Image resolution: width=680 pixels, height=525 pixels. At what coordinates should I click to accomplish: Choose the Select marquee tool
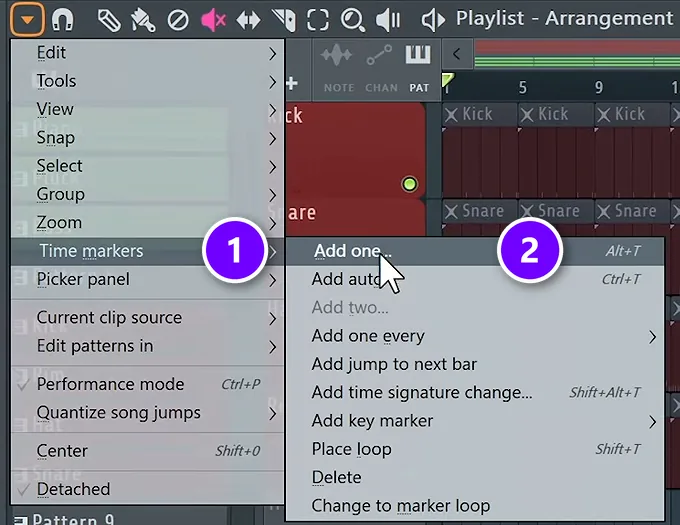(318, 20)
